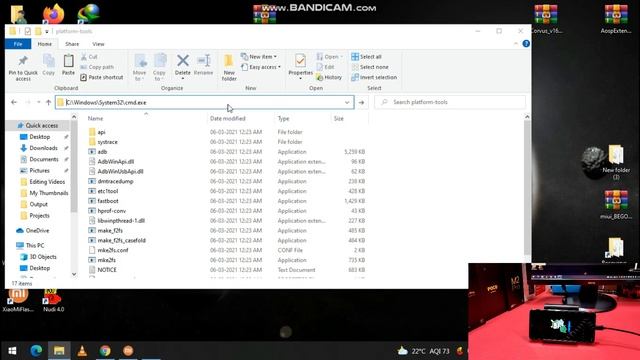Sort by the Size column header
The height and width of the screenshot is (360, 640).
pyautogui.click(x=339, y=118)
